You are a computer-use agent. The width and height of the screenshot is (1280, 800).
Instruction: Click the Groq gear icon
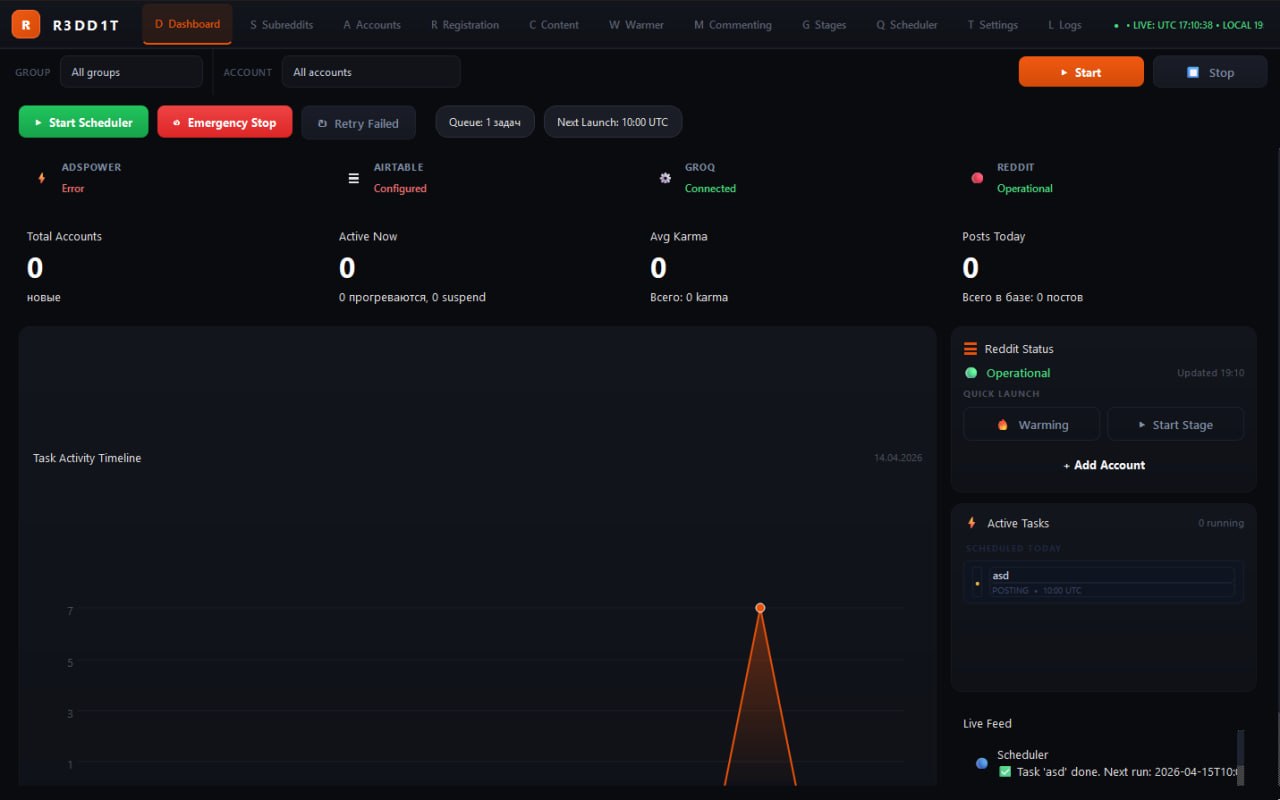(x=665, y=178)
